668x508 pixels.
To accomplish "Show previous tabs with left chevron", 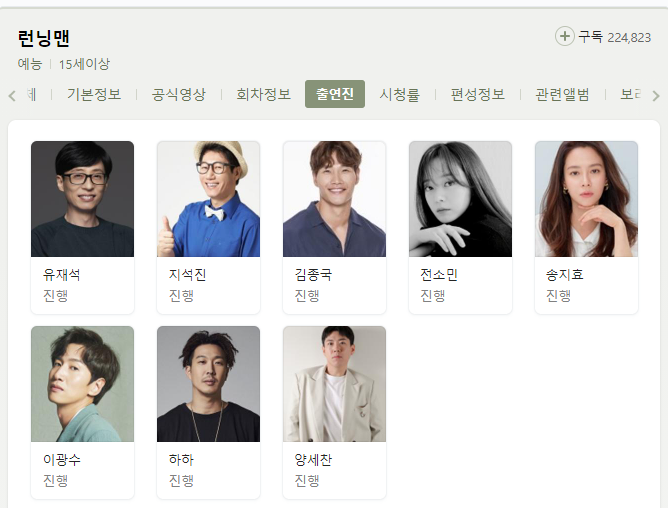I will pos(12,95).
